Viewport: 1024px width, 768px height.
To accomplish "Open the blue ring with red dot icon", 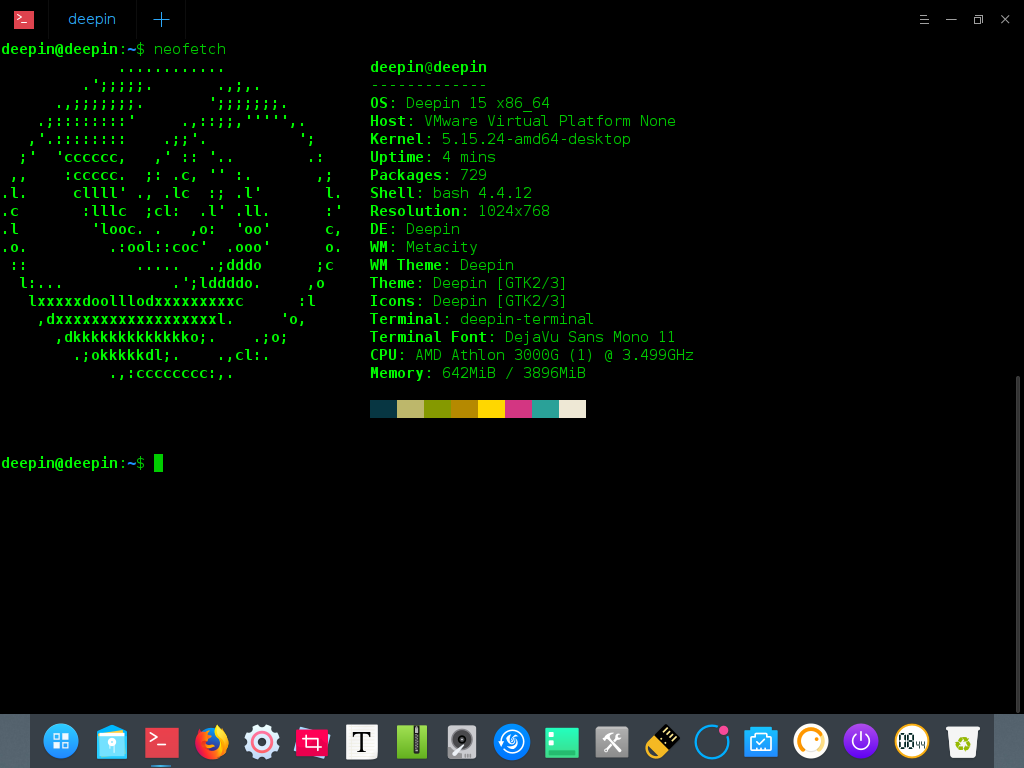I will coord(712,741).
